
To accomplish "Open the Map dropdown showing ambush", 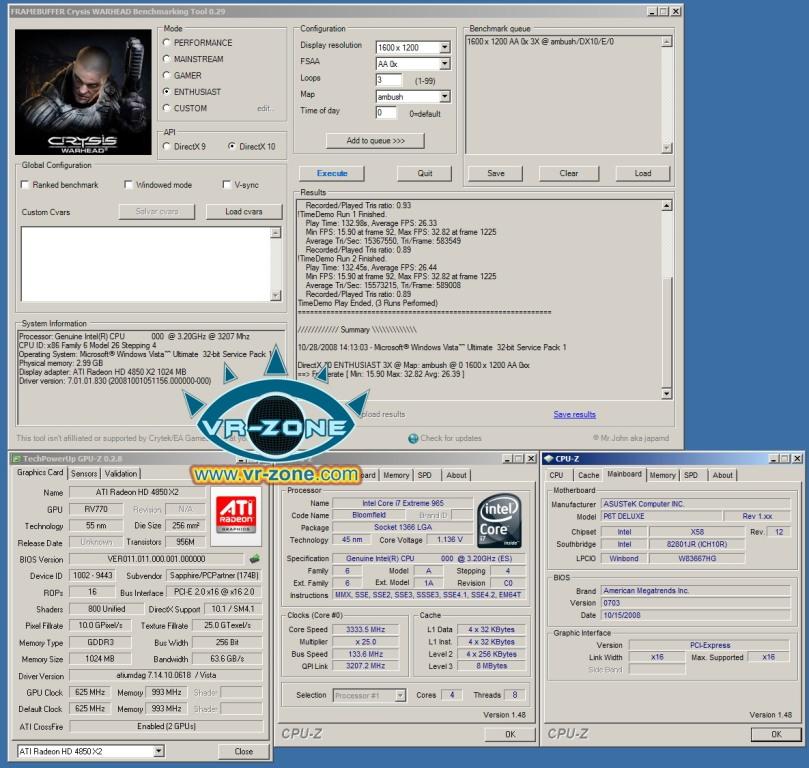I will click(445, 96).
